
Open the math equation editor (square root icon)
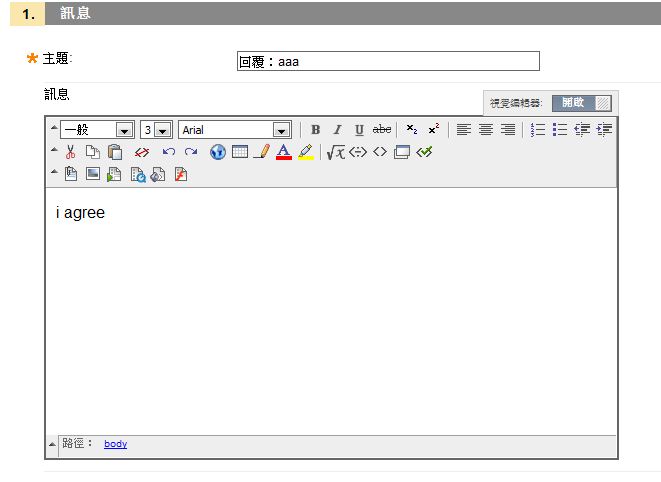click(336, 152)
